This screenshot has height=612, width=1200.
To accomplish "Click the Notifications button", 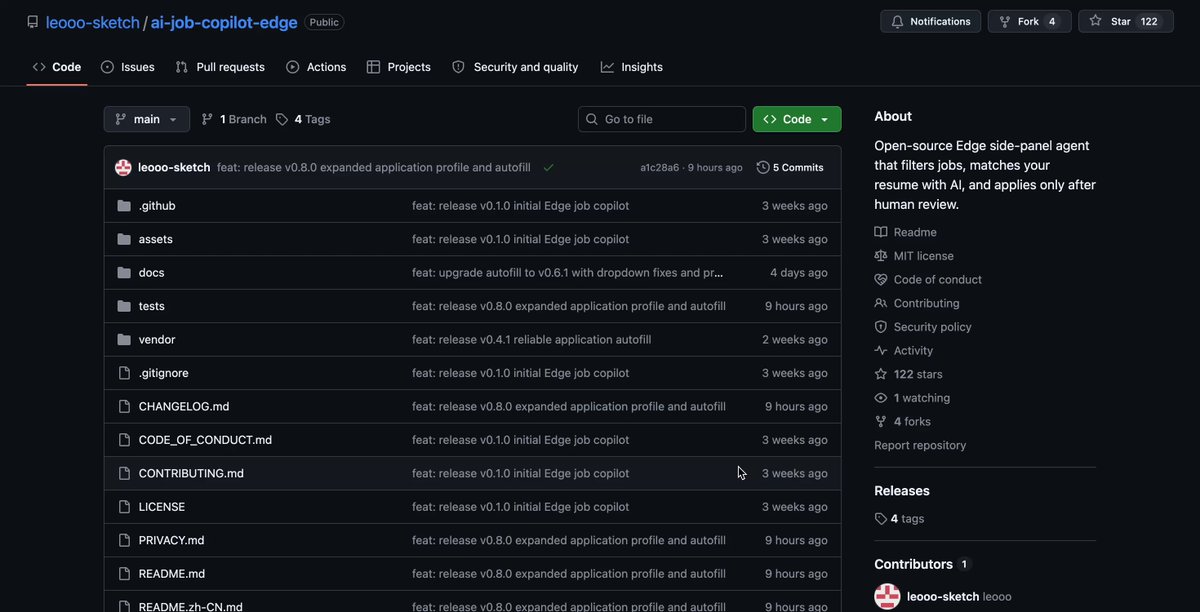I will point(930,21).
